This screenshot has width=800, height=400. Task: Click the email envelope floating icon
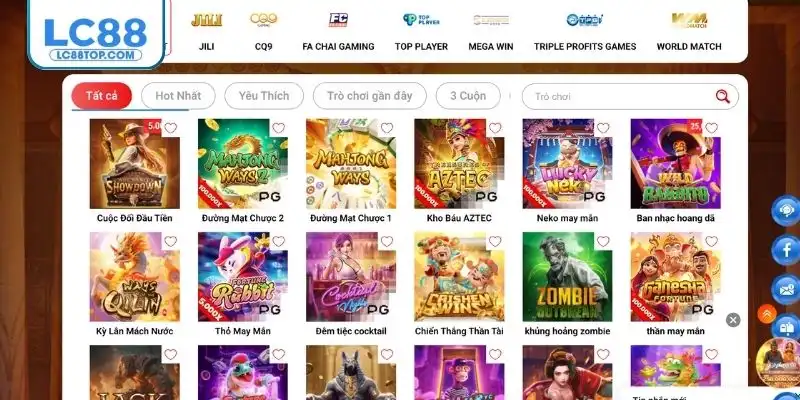coord(785,289)
